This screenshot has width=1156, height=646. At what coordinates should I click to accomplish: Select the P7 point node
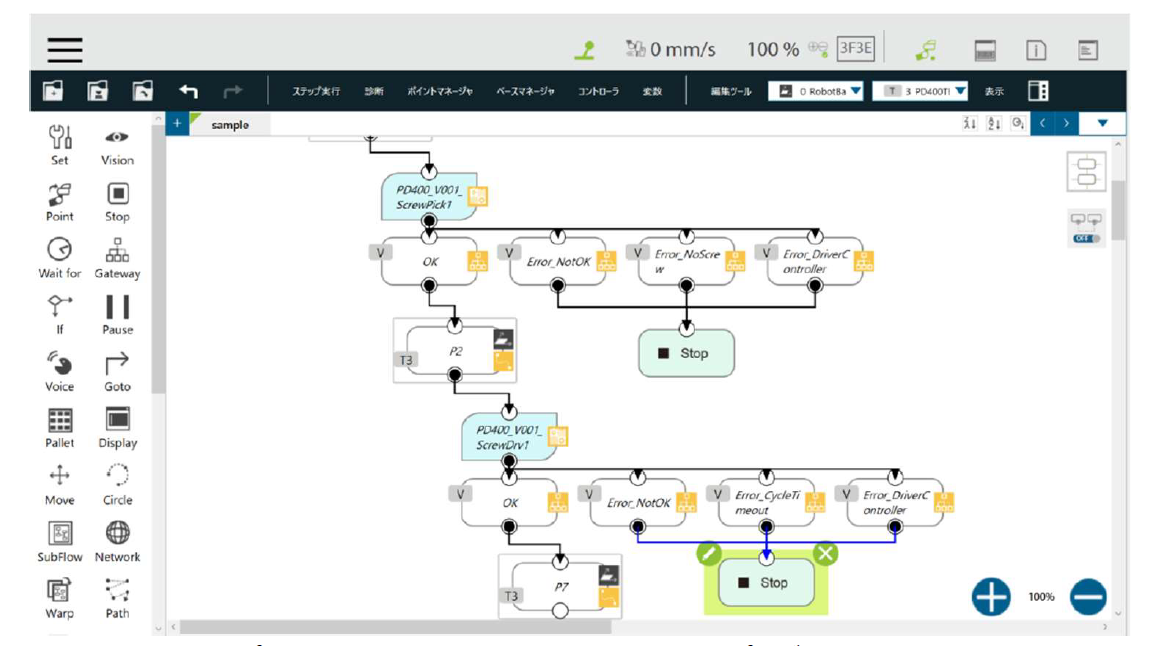(560, 587)
